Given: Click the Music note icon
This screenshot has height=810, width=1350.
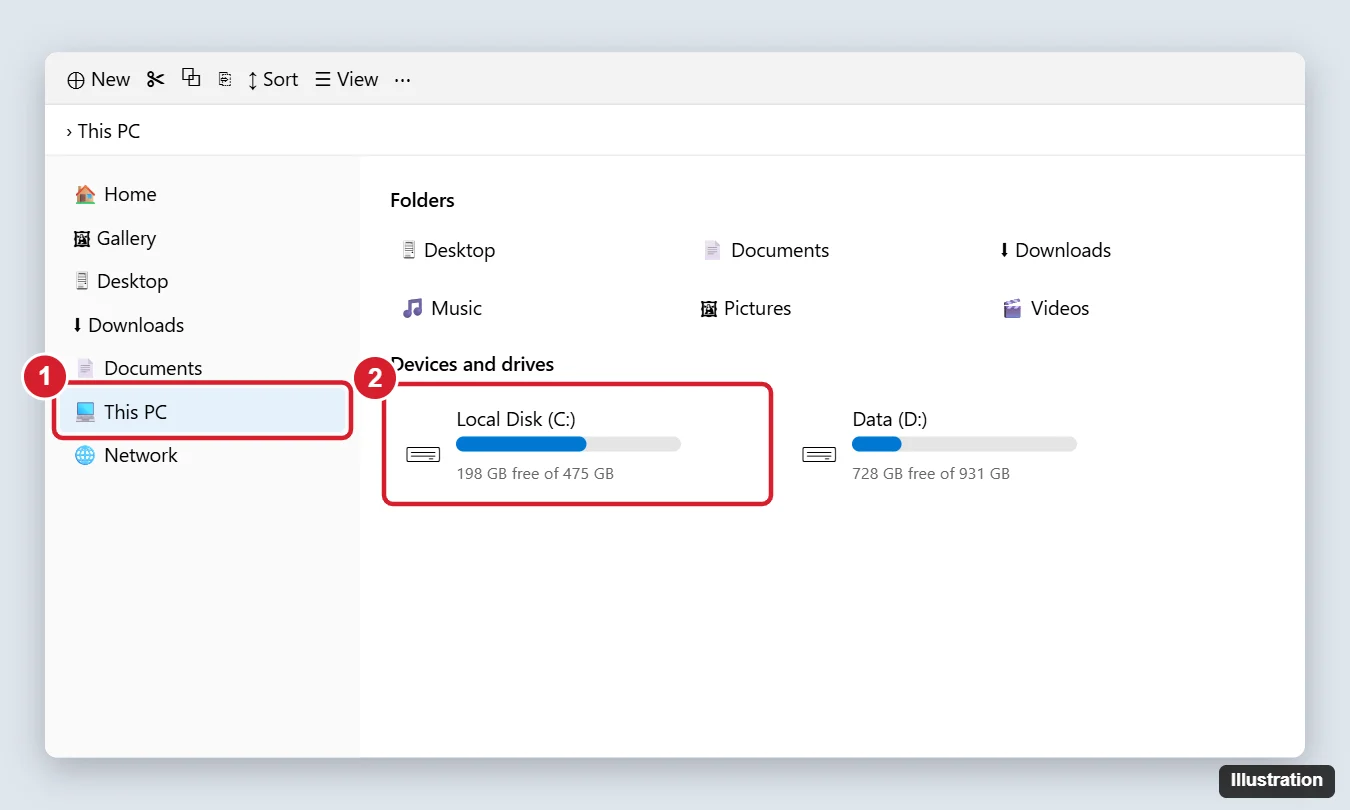Looking at the screenshot, I should click(412, 308).
